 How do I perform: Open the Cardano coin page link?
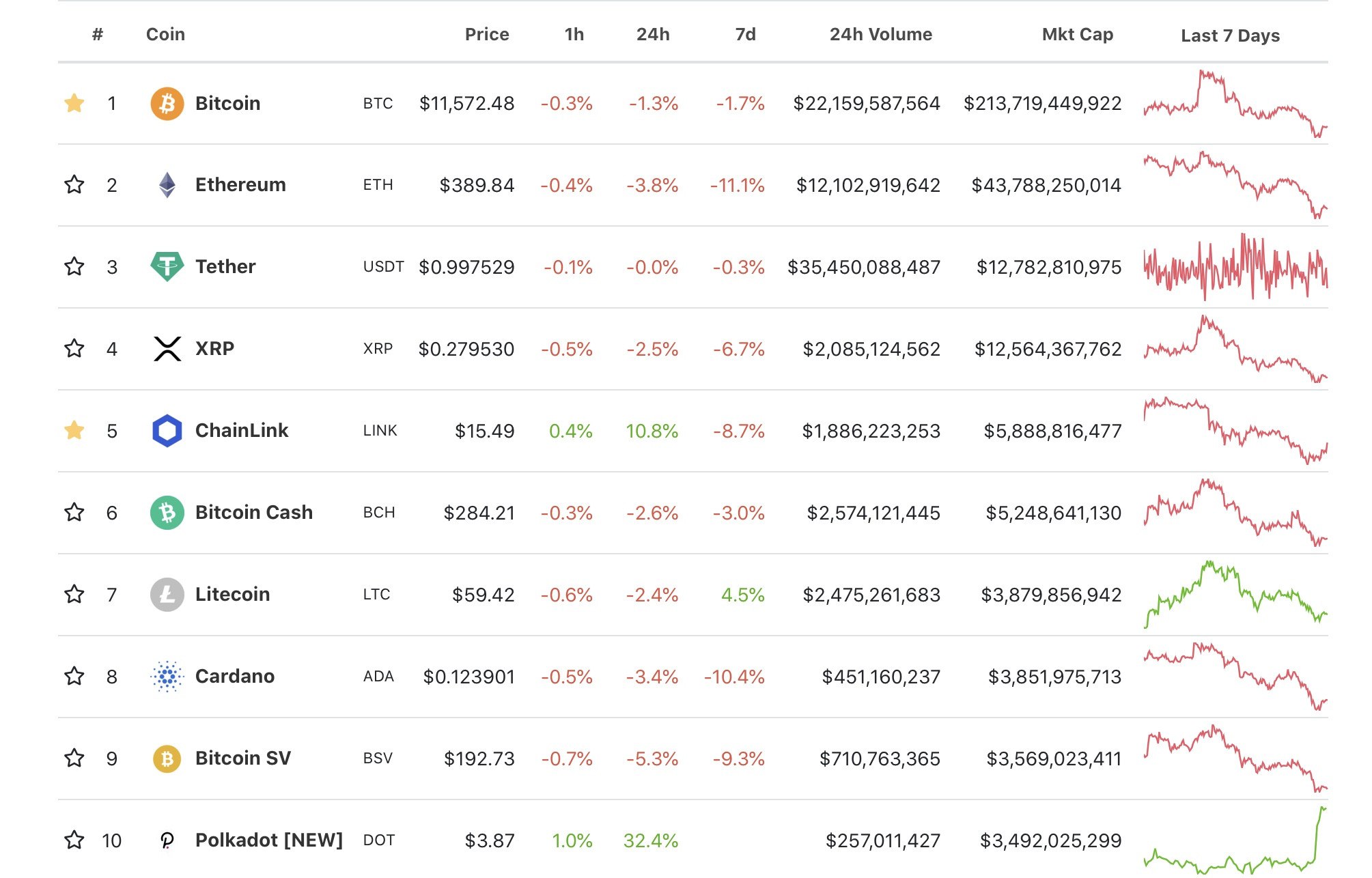click(235, 676)
